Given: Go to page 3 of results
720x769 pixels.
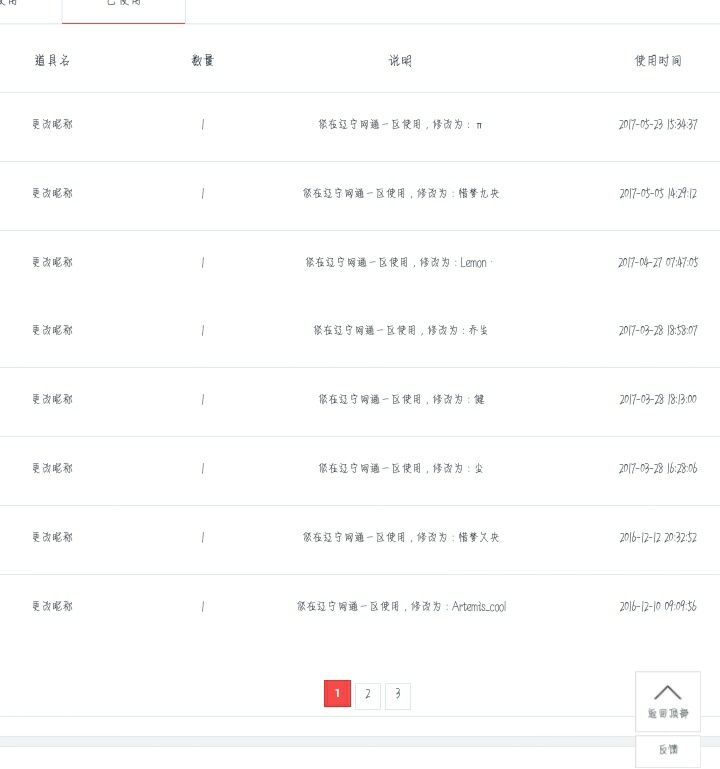Looking at the screenshot, I should click(x=398, y=694).
